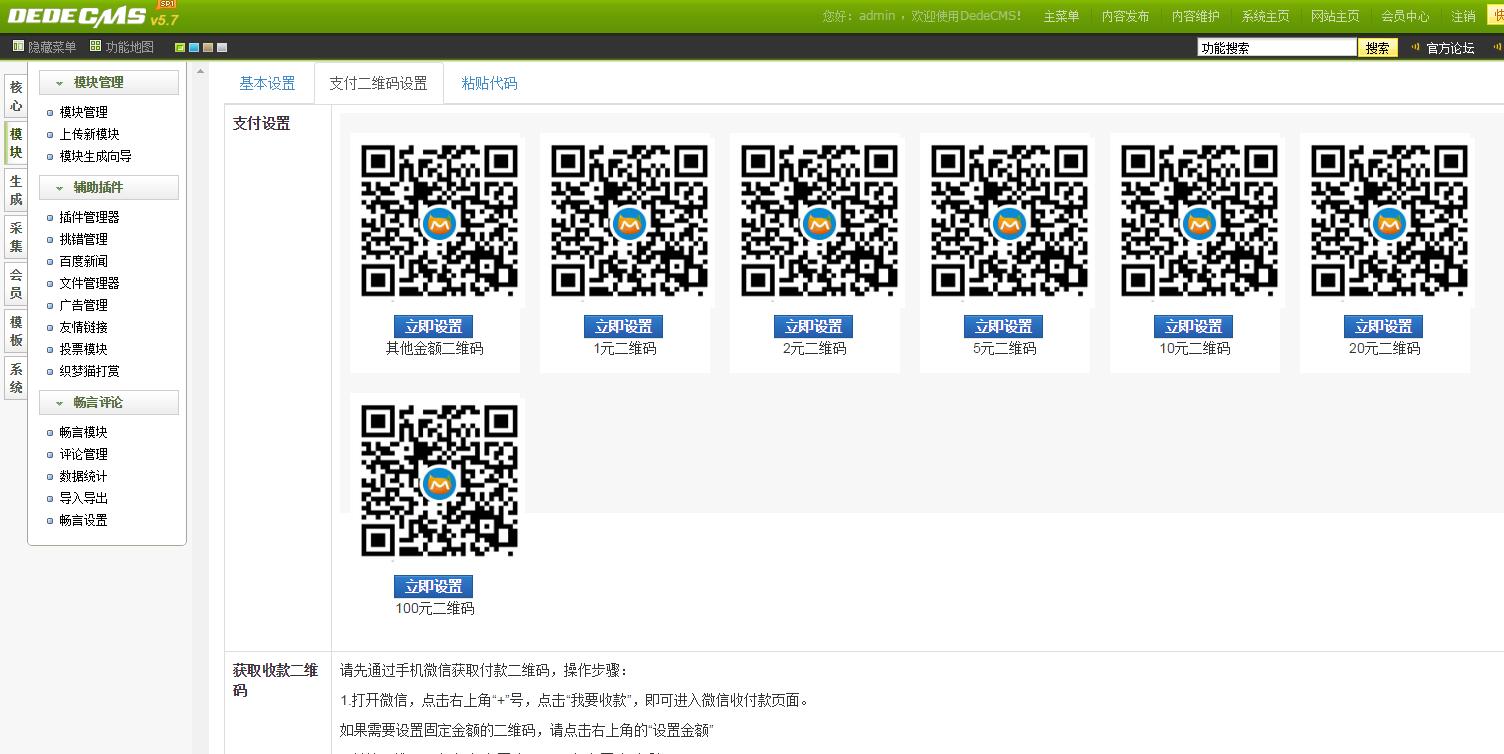Switch to the 采集 side tab
This screenshot has height=754, width=1504.
[15, 237]
